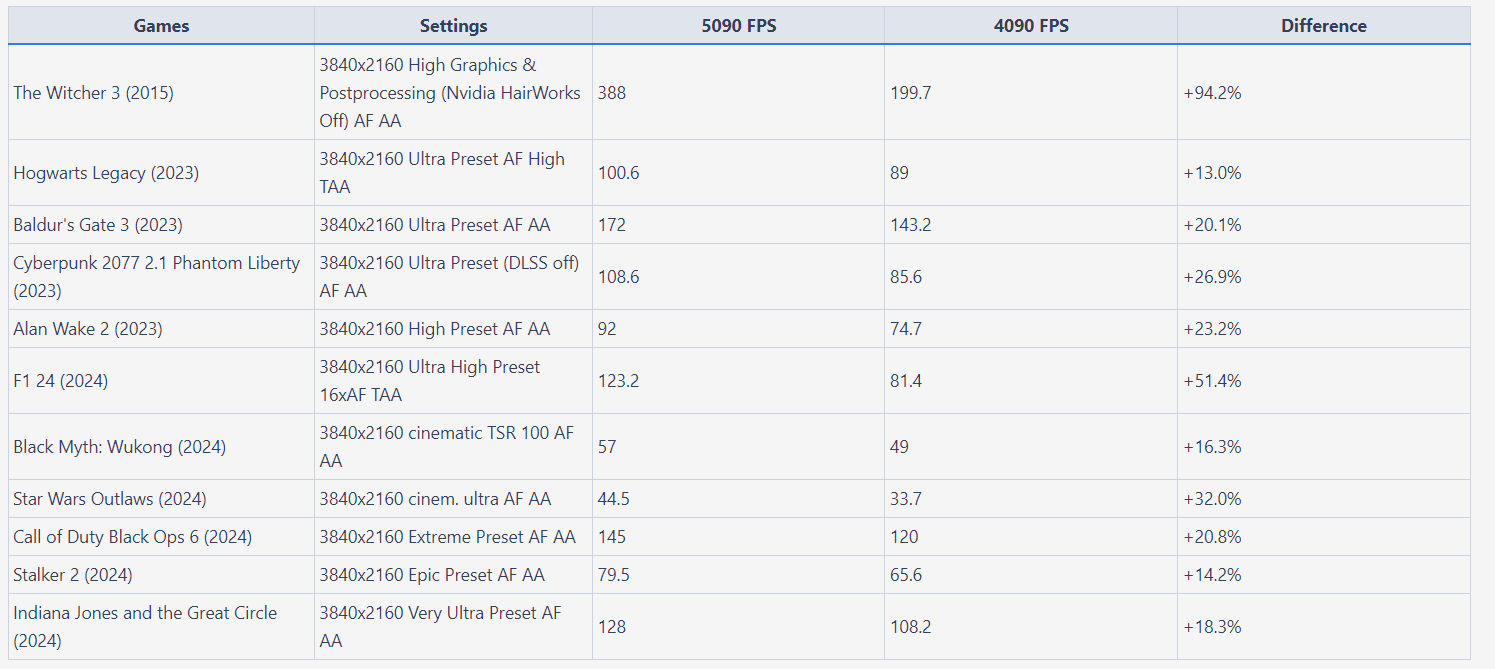1495x669 pixels.
Task: Click the F1 24 (2024) game name
Action: 61,381
